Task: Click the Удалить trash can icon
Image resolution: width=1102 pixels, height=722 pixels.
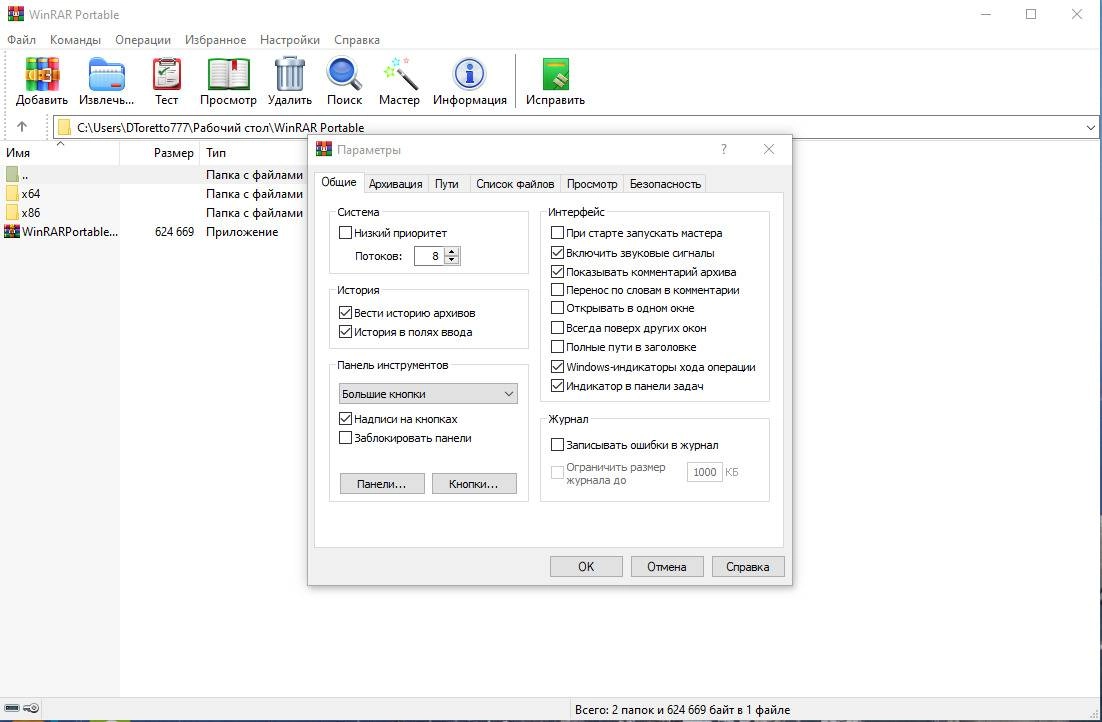Action: pos(290,74)
